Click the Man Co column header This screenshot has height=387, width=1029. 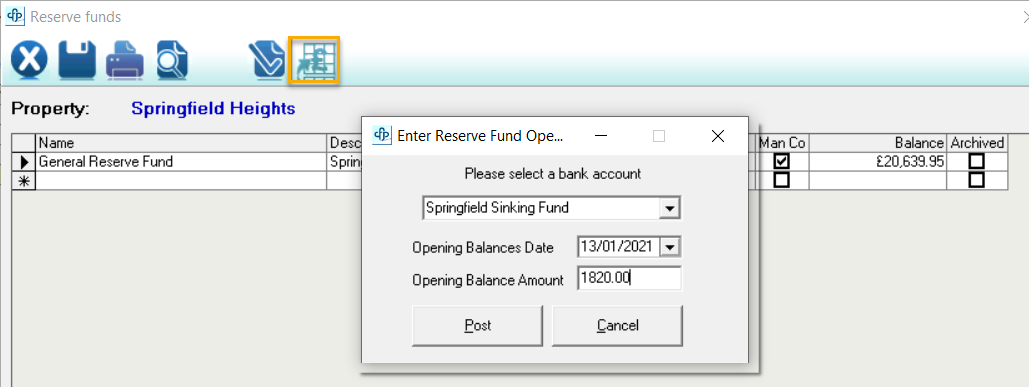[x=782, y=142]
